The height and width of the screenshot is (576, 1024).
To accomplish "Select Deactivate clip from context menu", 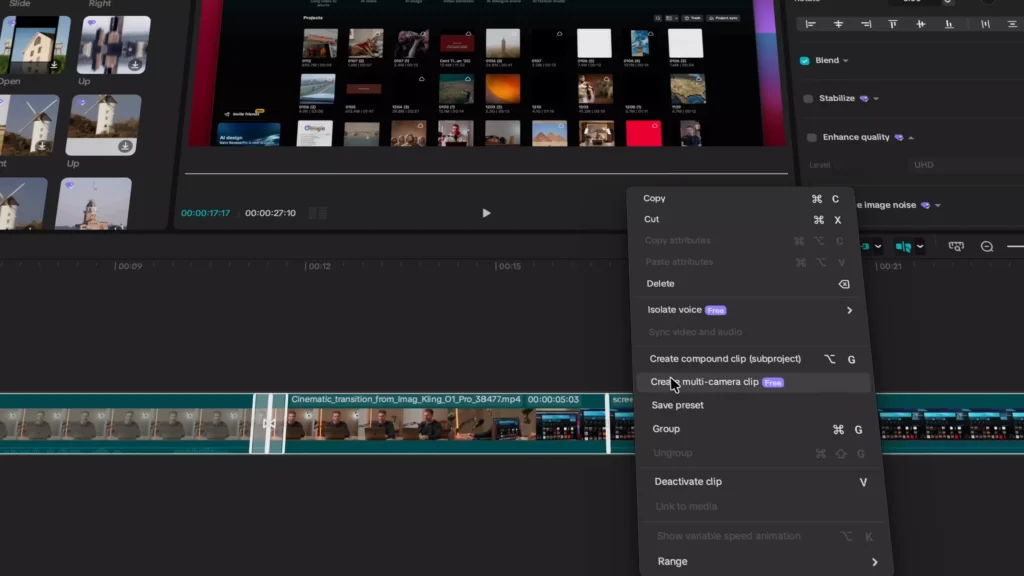I will tap(688, 482).
